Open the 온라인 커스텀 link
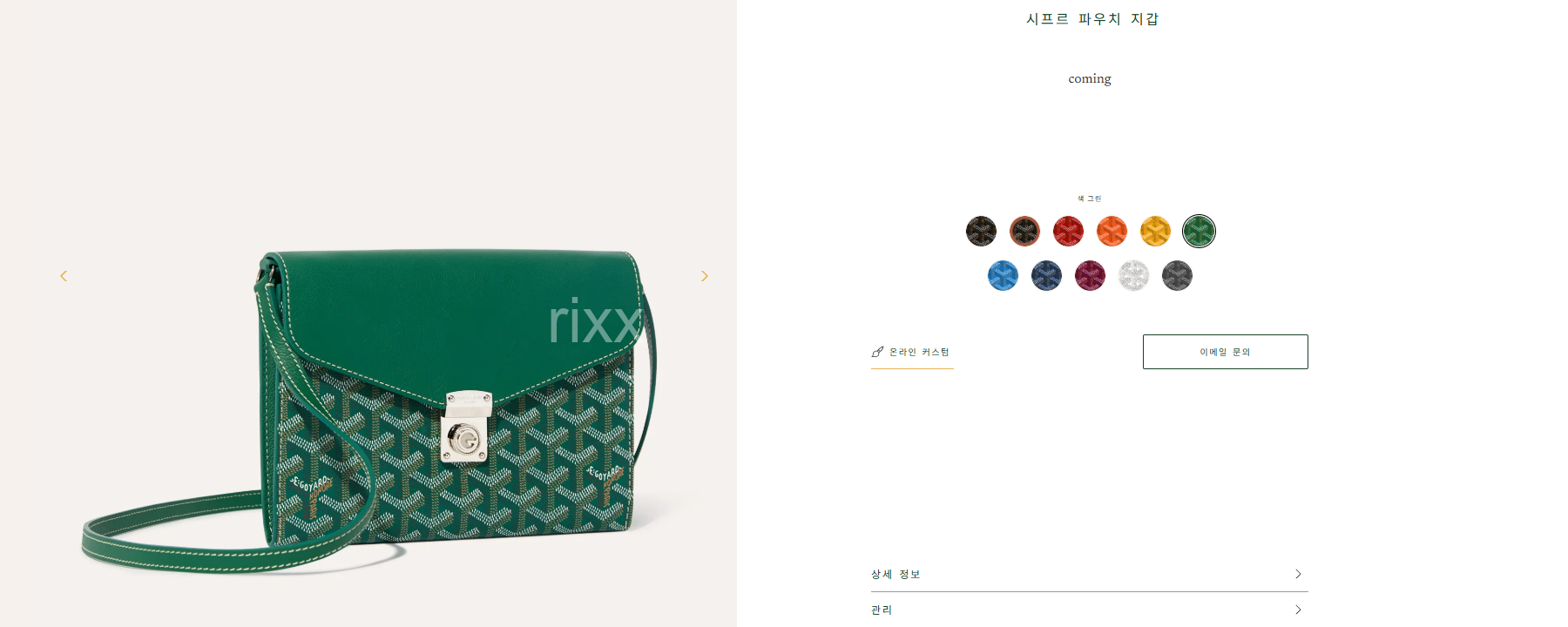 point(912,352)
